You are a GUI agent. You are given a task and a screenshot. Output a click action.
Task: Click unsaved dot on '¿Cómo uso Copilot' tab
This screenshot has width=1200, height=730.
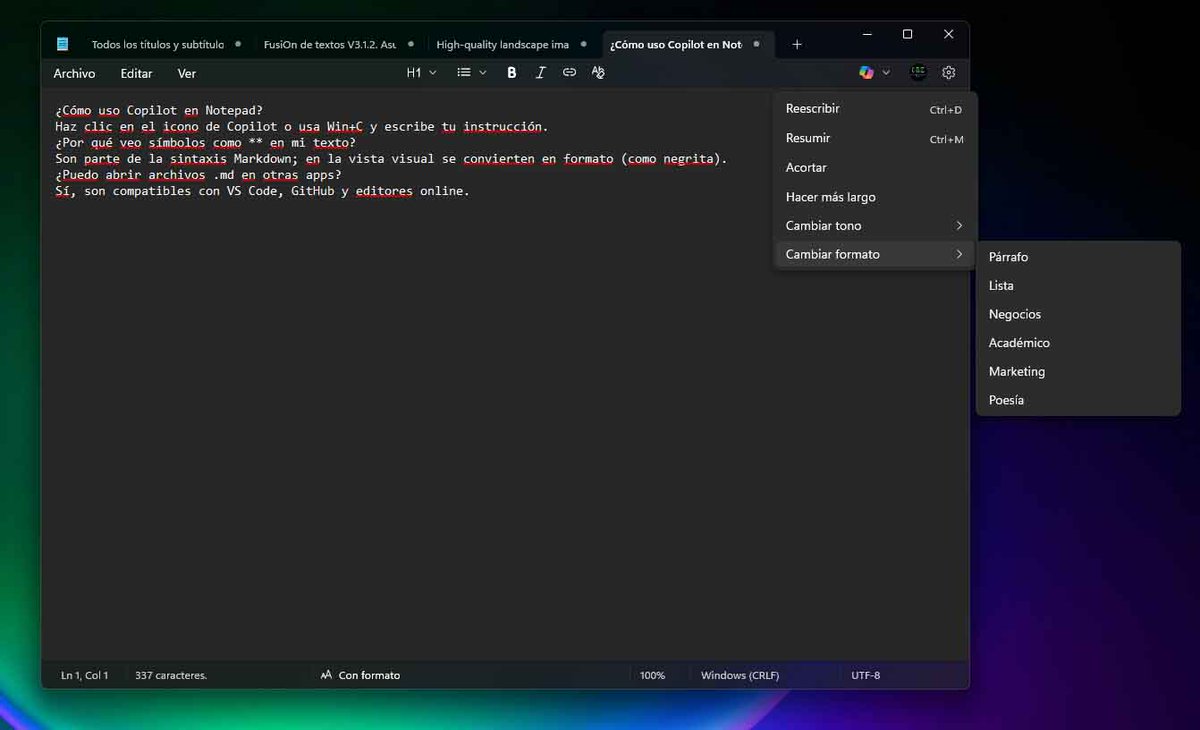click(x=756, y=44)
